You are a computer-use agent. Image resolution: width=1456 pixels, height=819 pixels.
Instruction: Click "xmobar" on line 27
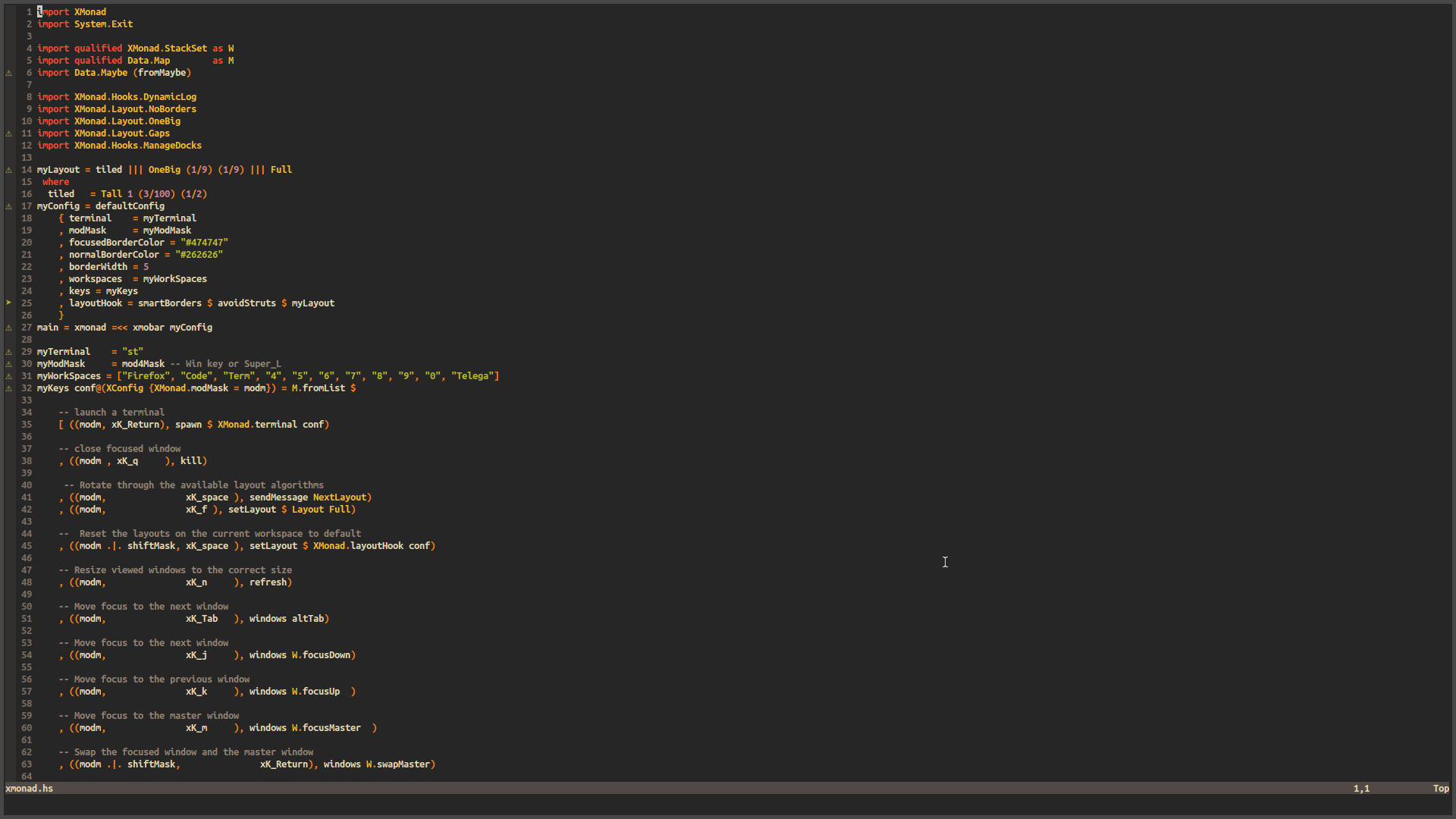click(x=149, y=328)
